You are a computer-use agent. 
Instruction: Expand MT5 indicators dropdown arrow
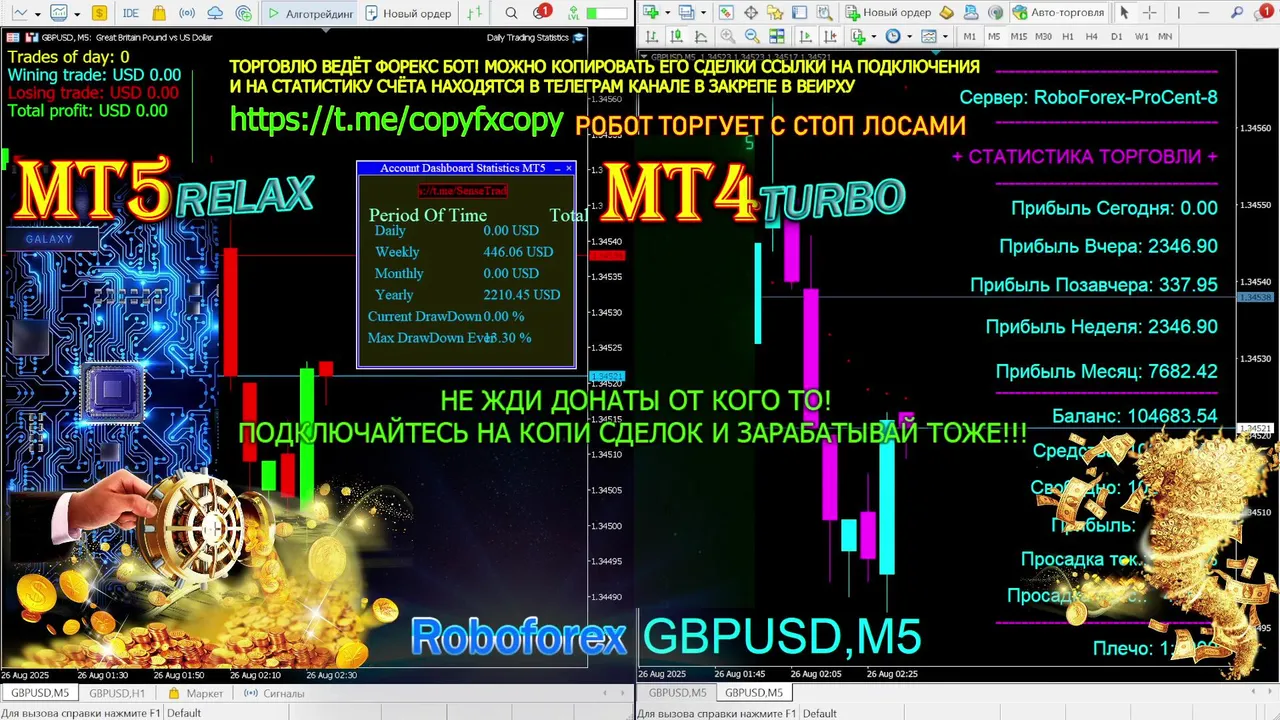[x=77, y=14]
